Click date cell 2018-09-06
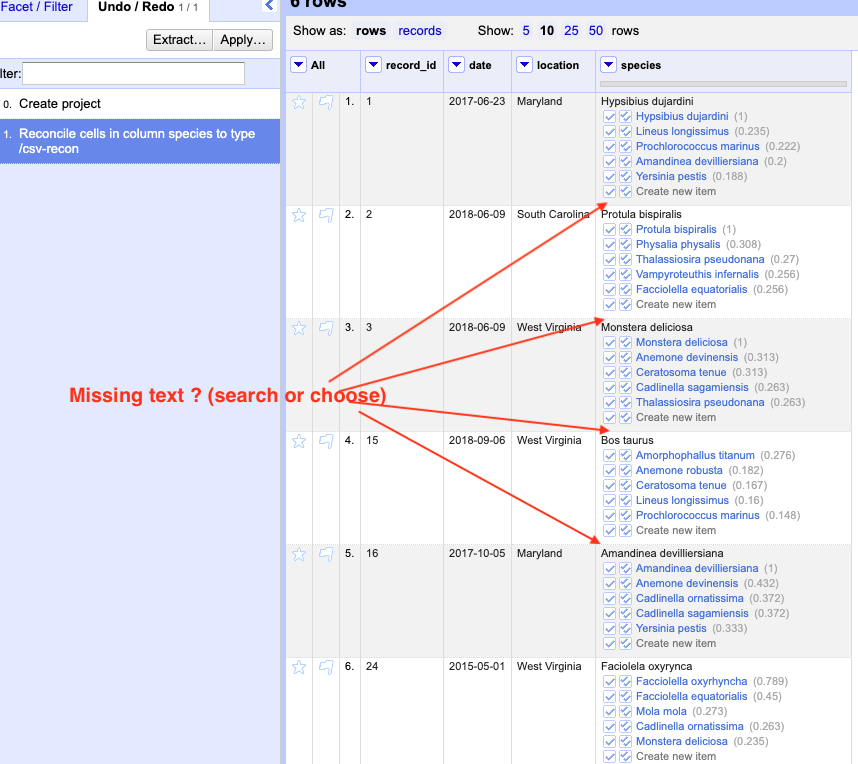Viewport: 858px width, 764px height. pos(477,441)
